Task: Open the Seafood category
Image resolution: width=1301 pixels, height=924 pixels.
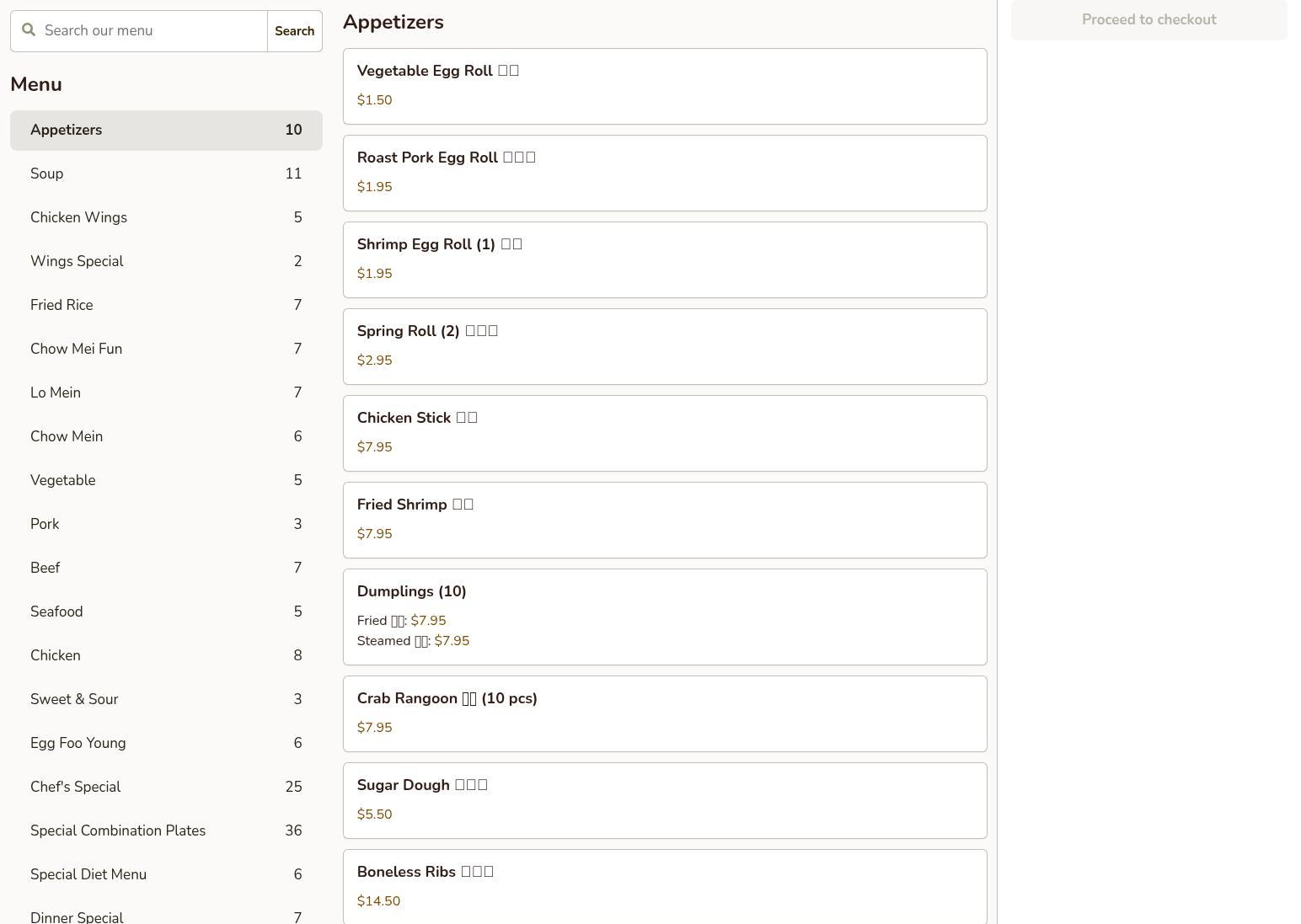Action: [166, 612]
